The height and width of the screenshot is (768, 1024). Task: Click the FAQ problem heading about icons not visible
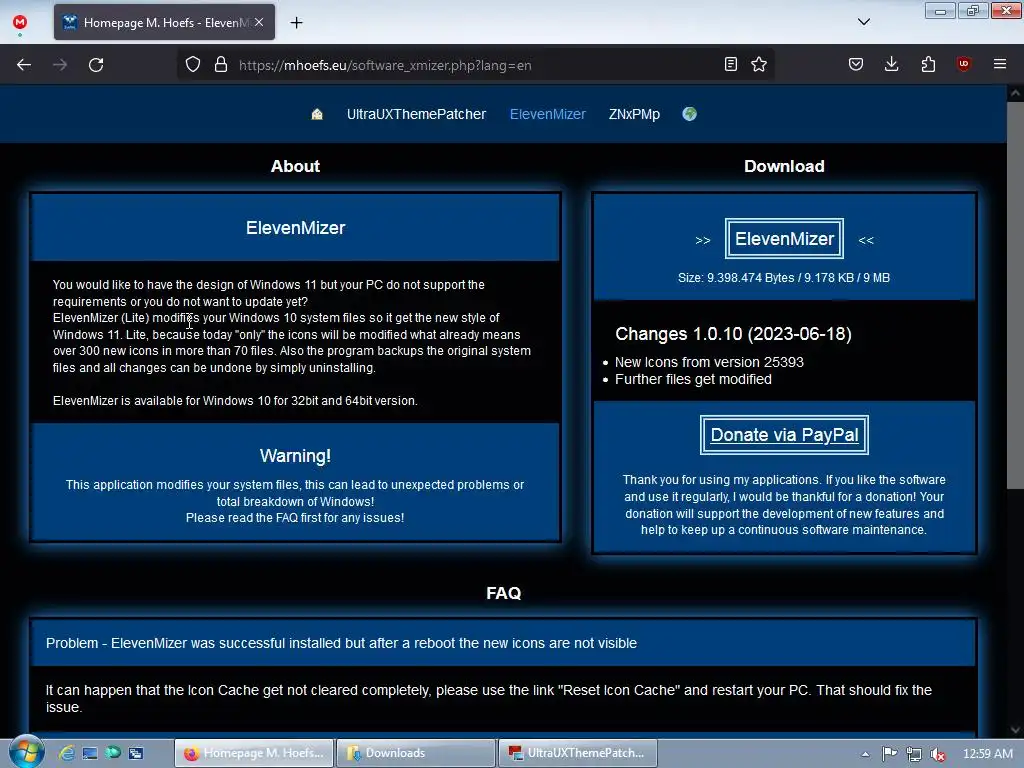(341, 643)
